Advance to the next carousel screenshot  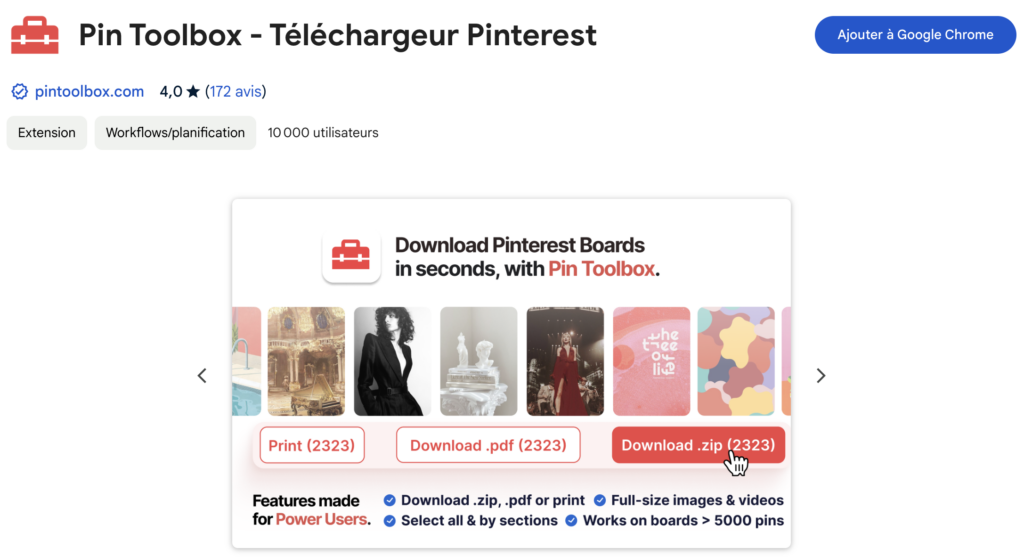tap(821, 376)
